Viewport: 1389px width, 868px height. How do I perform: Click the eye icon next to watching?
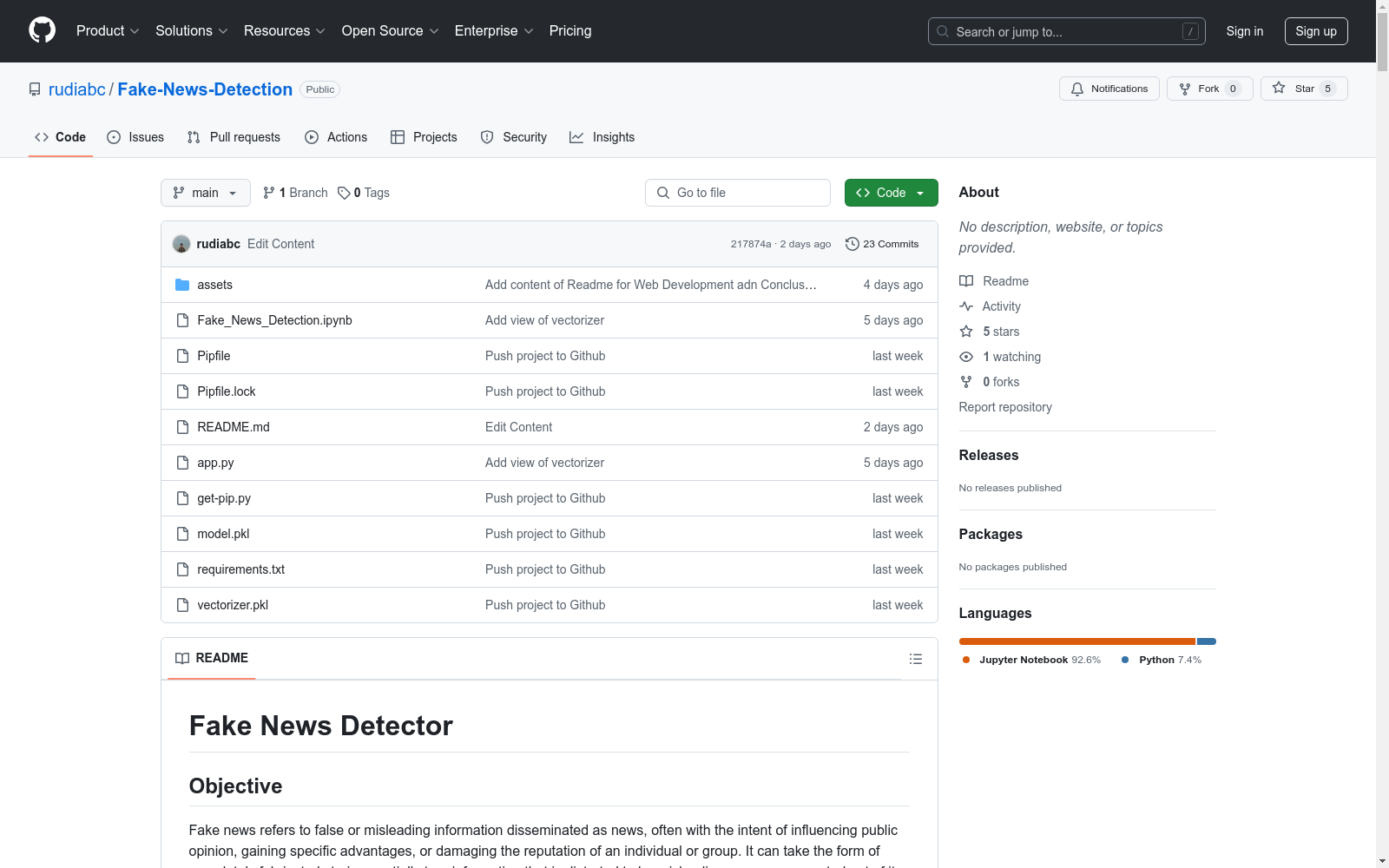coord(966,357)
